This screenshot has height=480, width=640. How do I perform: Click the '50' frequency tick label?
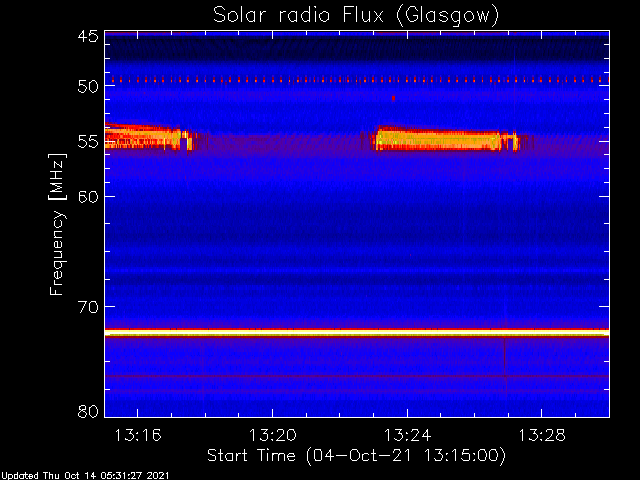pyautogui.click(x=88, y=87)
